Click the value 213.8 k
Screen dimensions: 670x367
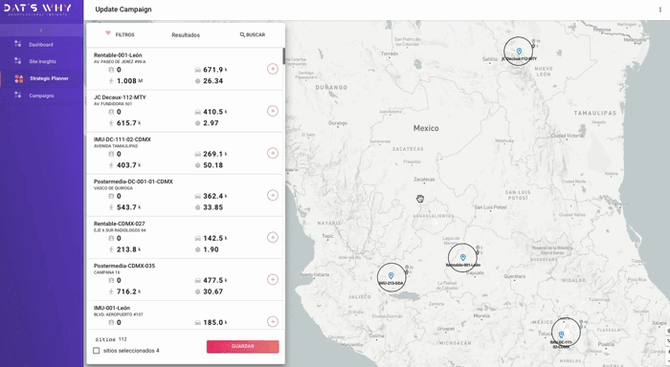coord(129,249)
